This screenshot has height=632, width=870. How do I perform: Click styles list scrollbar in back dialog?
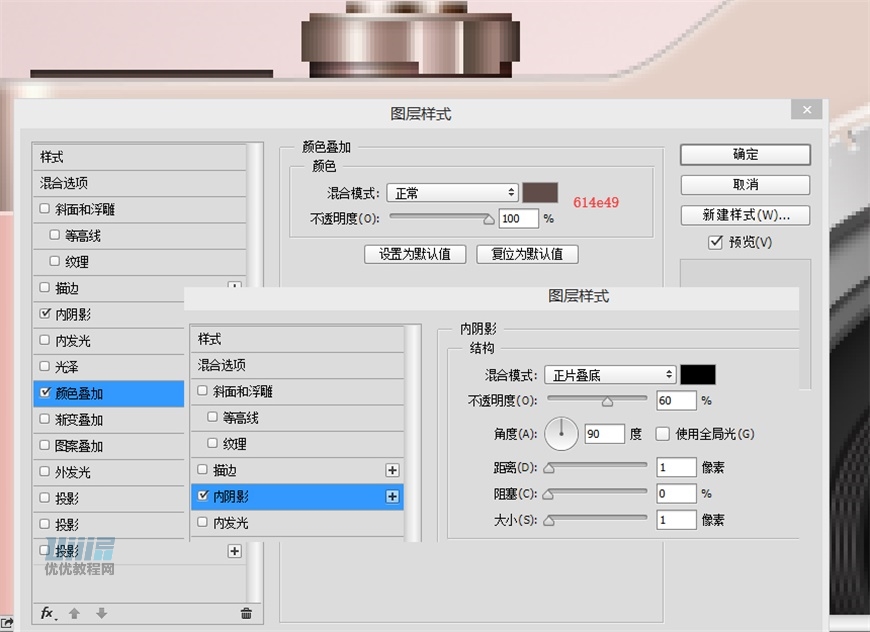tap(255, 216)
